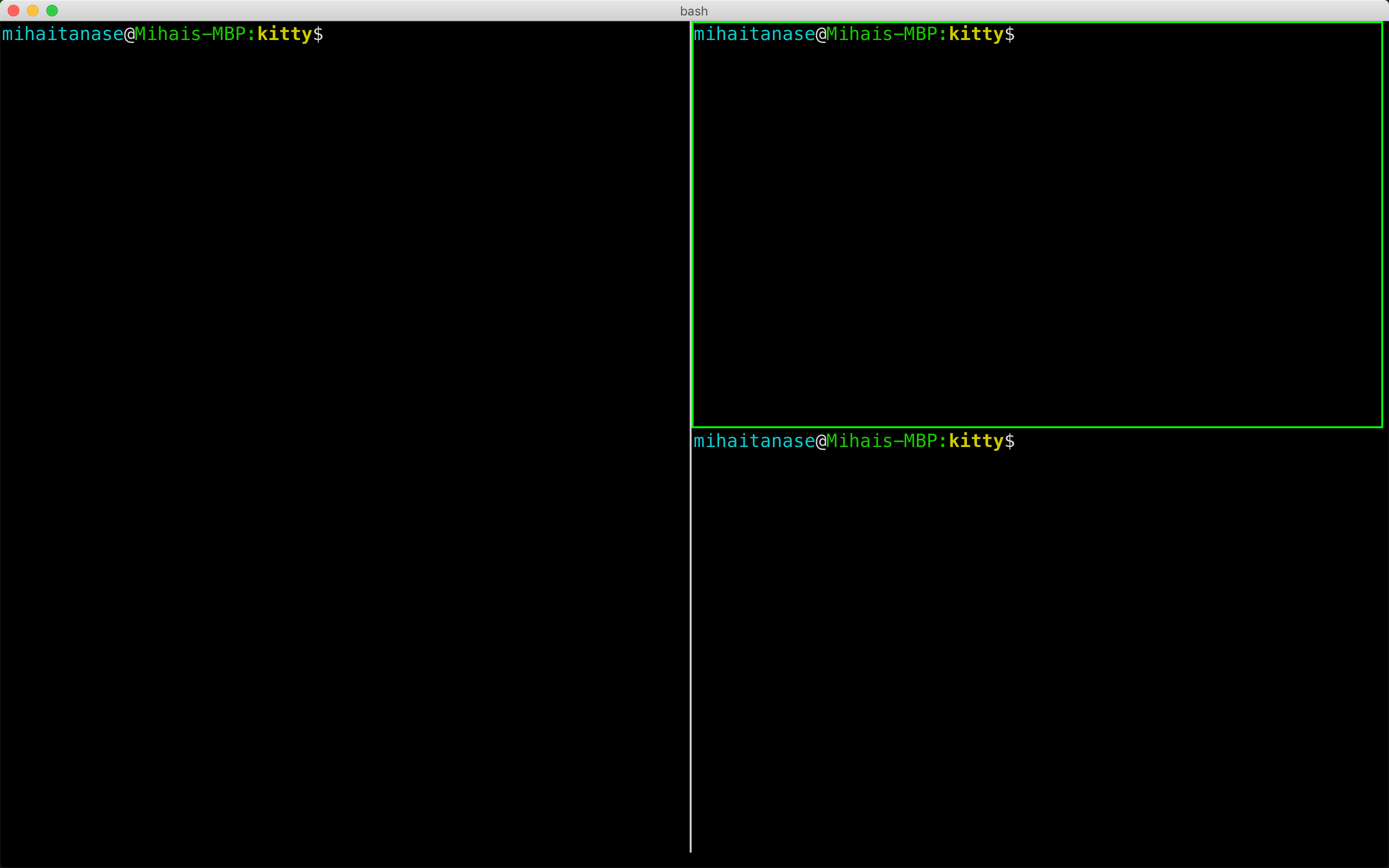1389x868 pixels.
Task: Click inside the active green-bordered pane
Action: coord(1033,230)
